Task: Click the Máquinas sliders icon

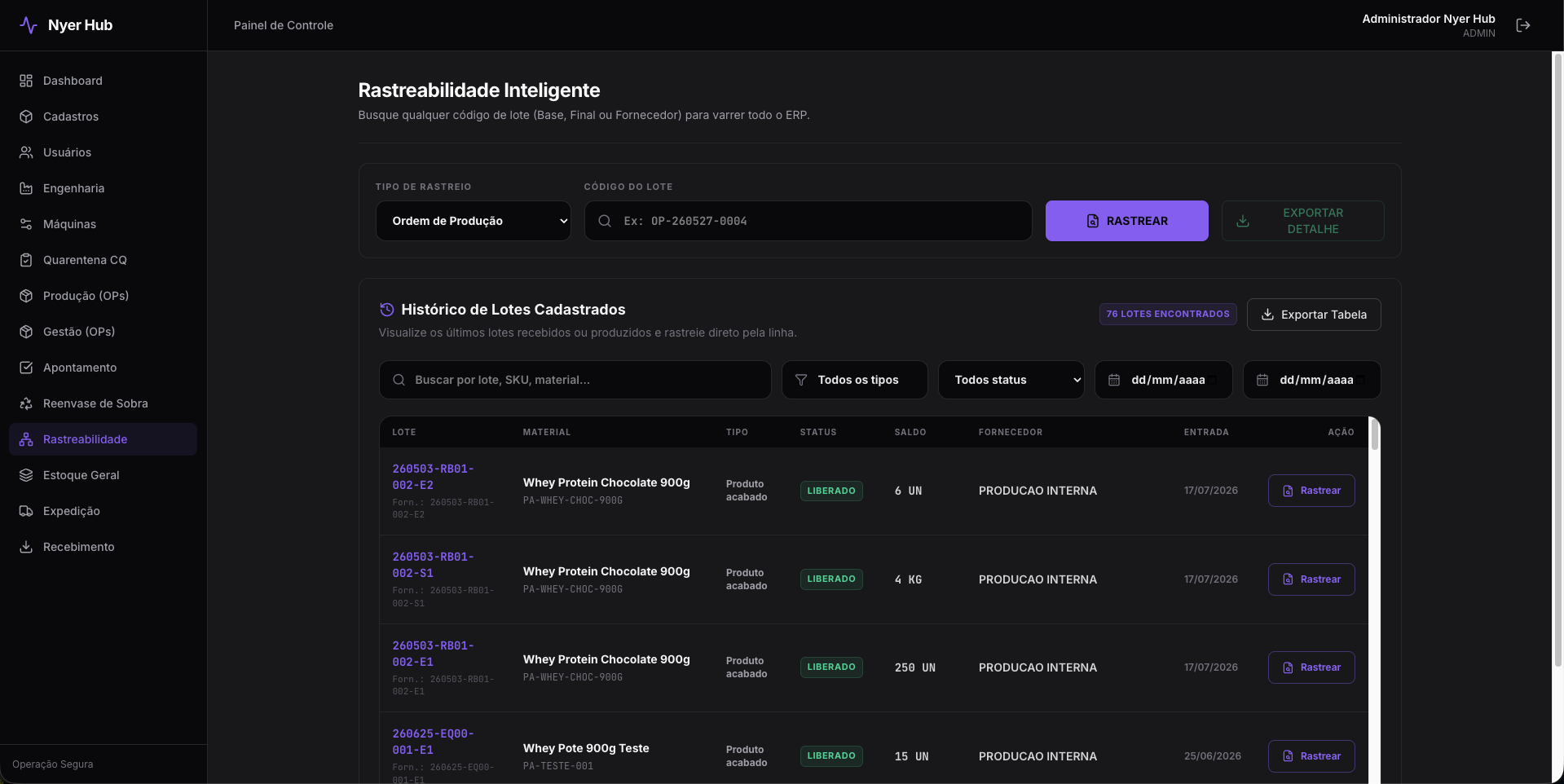Action: pyautogui.click(x=26, y=224)
